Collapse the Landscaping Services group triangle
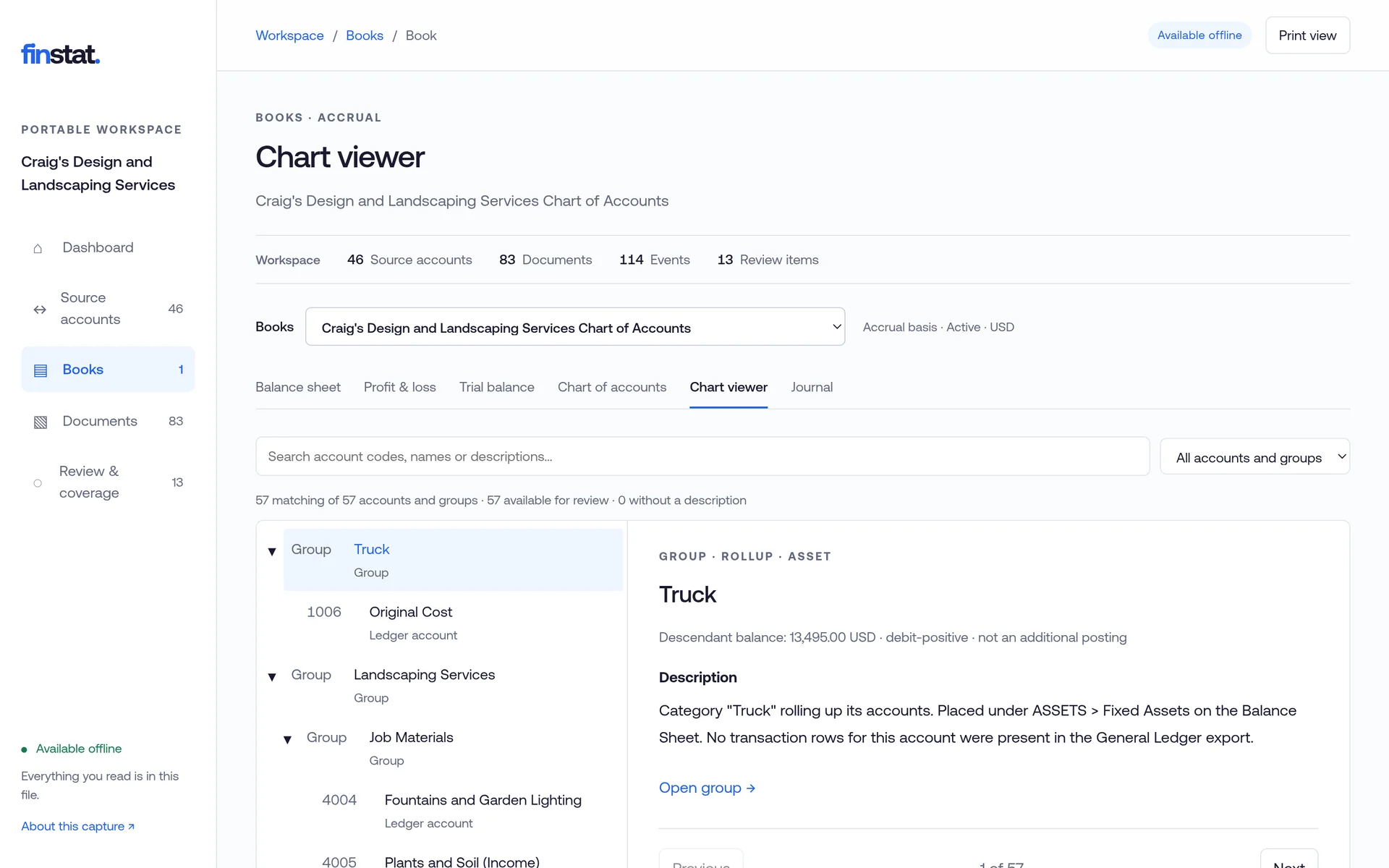The height and width of the screenshot is (868, 1389). pos(272,677)
